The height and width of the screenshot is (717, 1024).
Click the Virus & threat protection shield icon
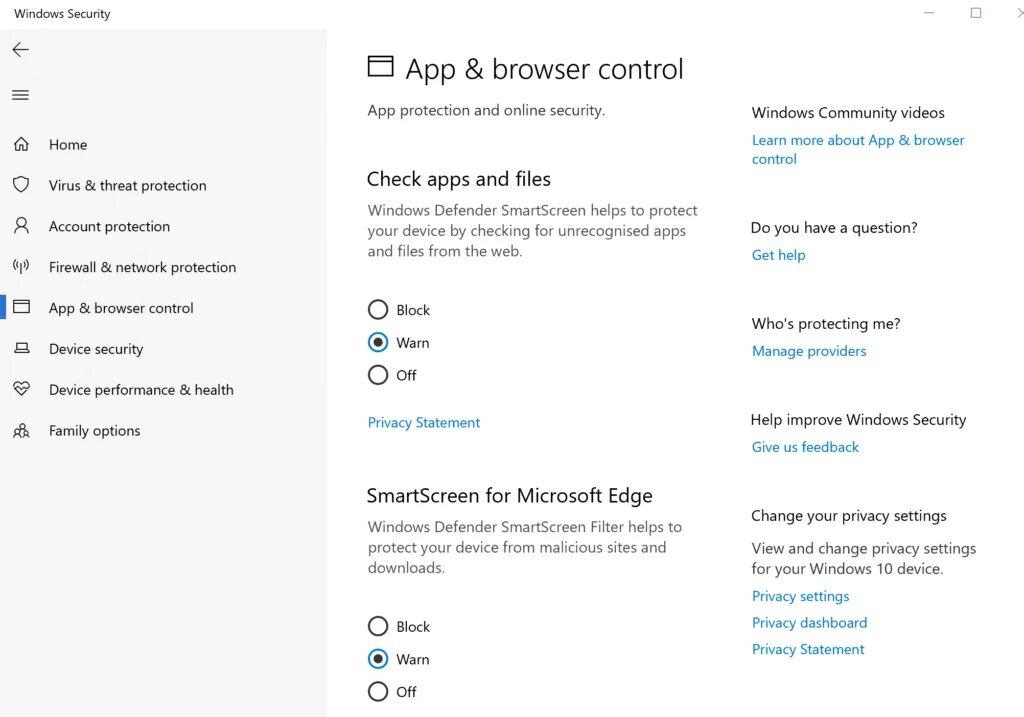[21, 185]
